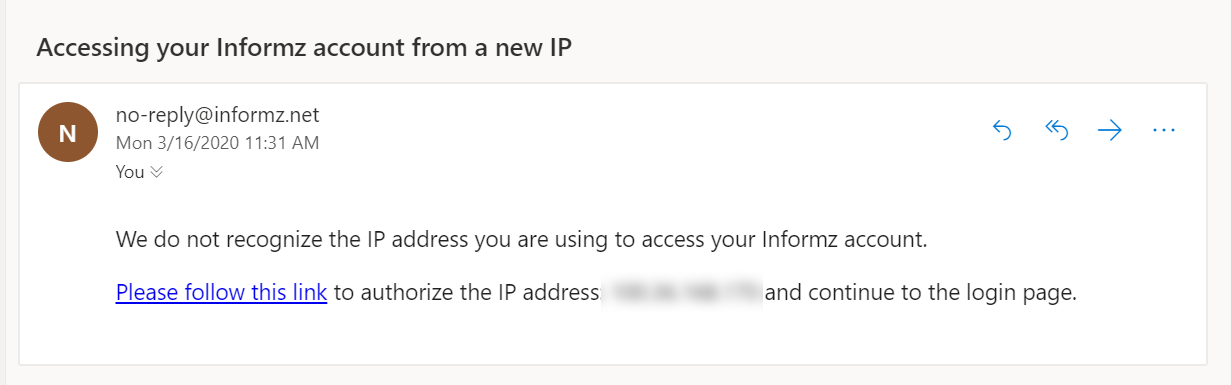This screenshot has height=385, width=1231.
Task: Forward this message with the arrow icon
Action: click(x=1109, y=130)
